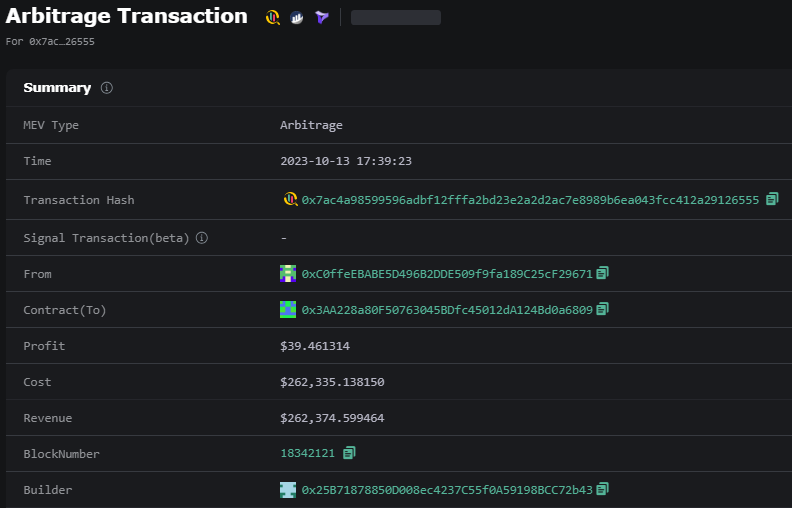The height and width of the screenshot is (508, 792).
Task: Open block number 18342121 link
Action: [308, 453]
